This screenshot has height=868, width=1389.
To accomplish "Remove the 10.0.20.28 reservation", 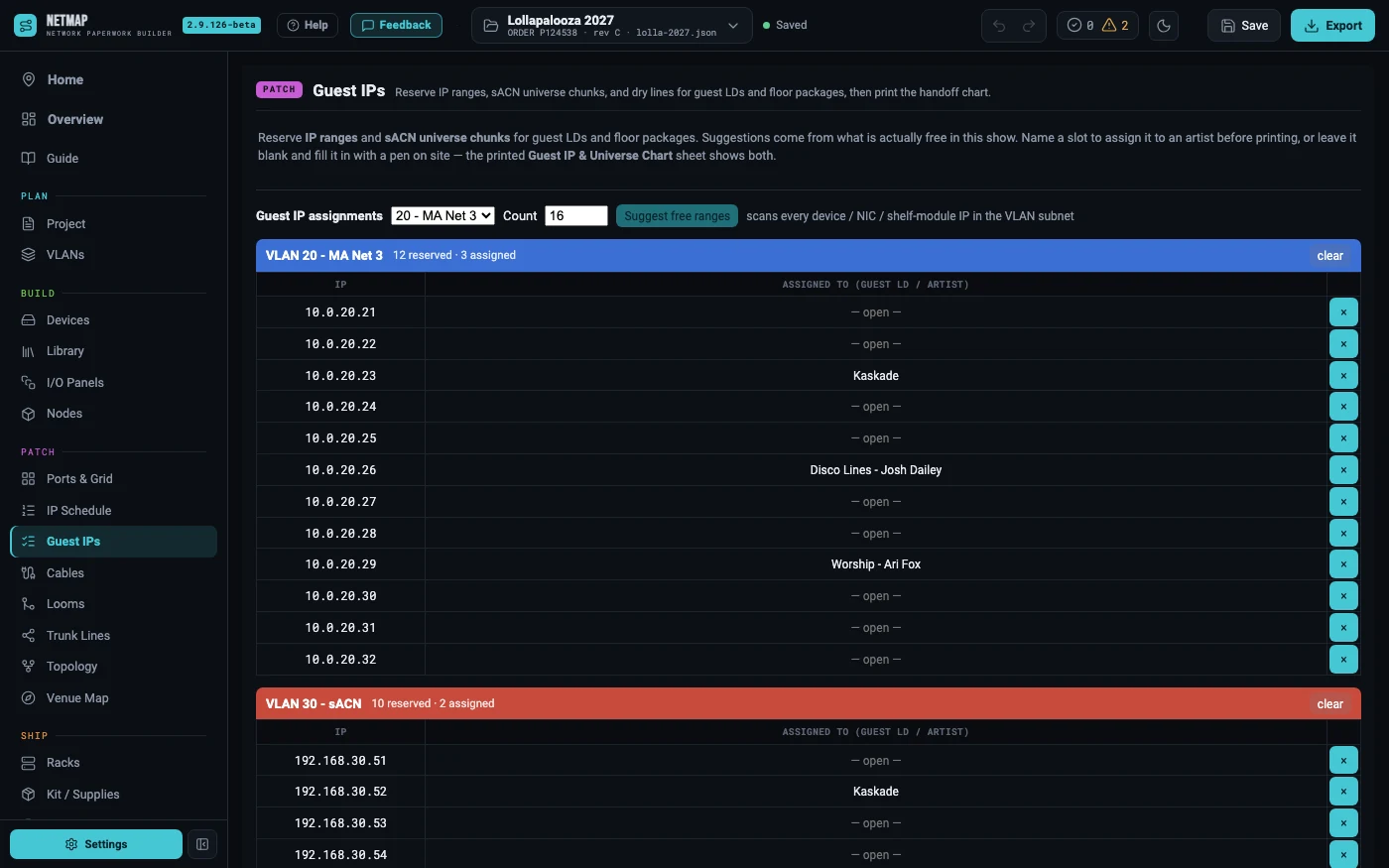I will (x=1343, y=534).
